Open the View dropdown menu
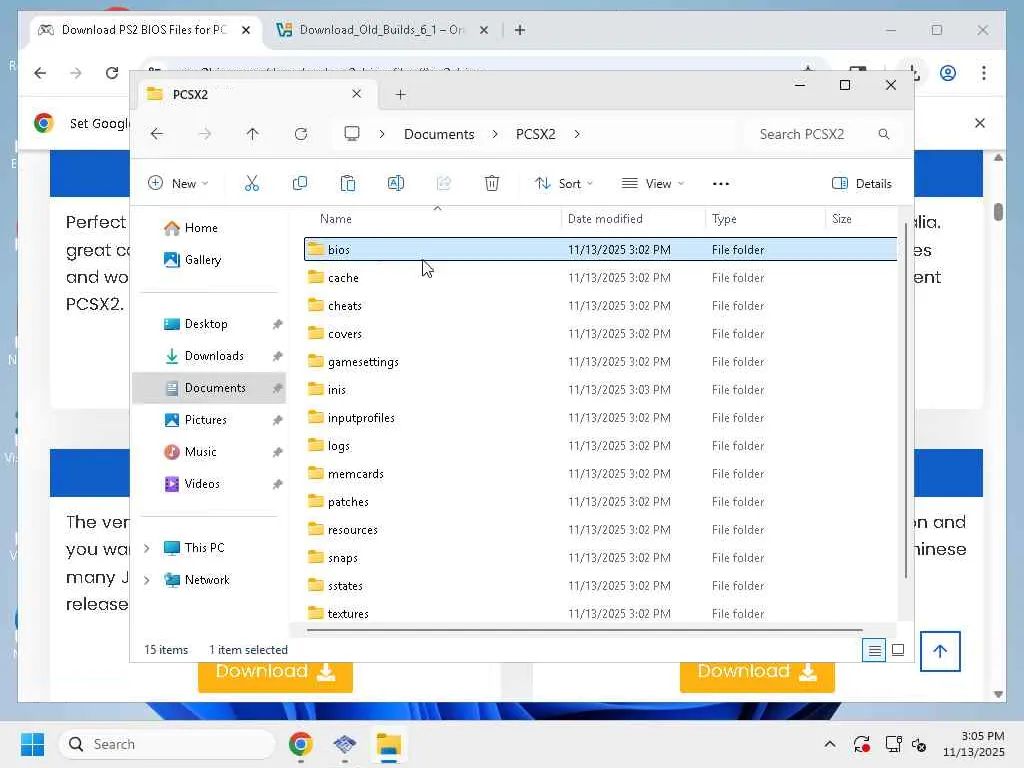The width and height of the screenshot is (1024, 768). pyautogui.click(x=652, y=184)
